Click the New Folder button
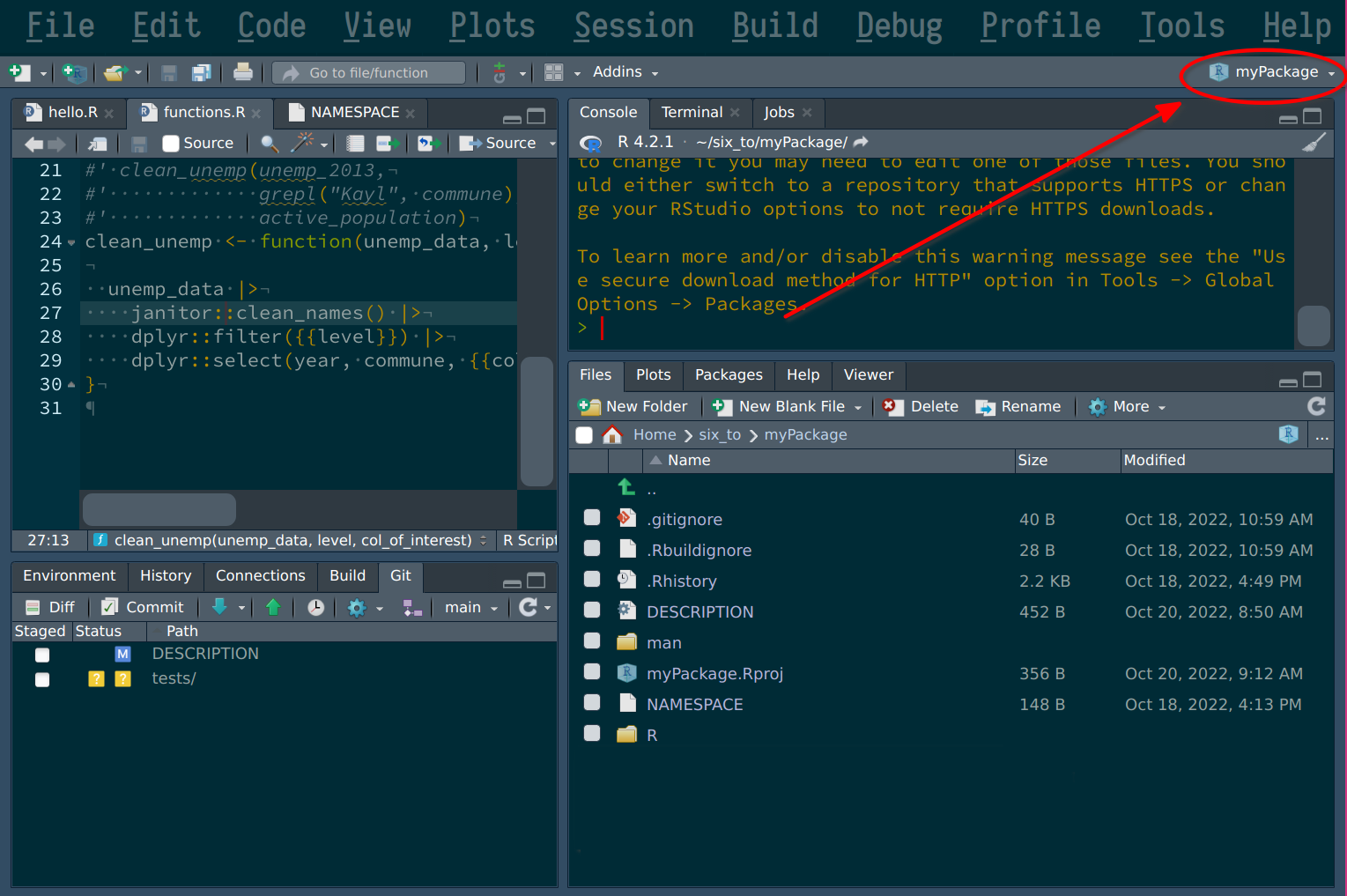The height and width of the screenshot is (896, 1347). point(633,406)
